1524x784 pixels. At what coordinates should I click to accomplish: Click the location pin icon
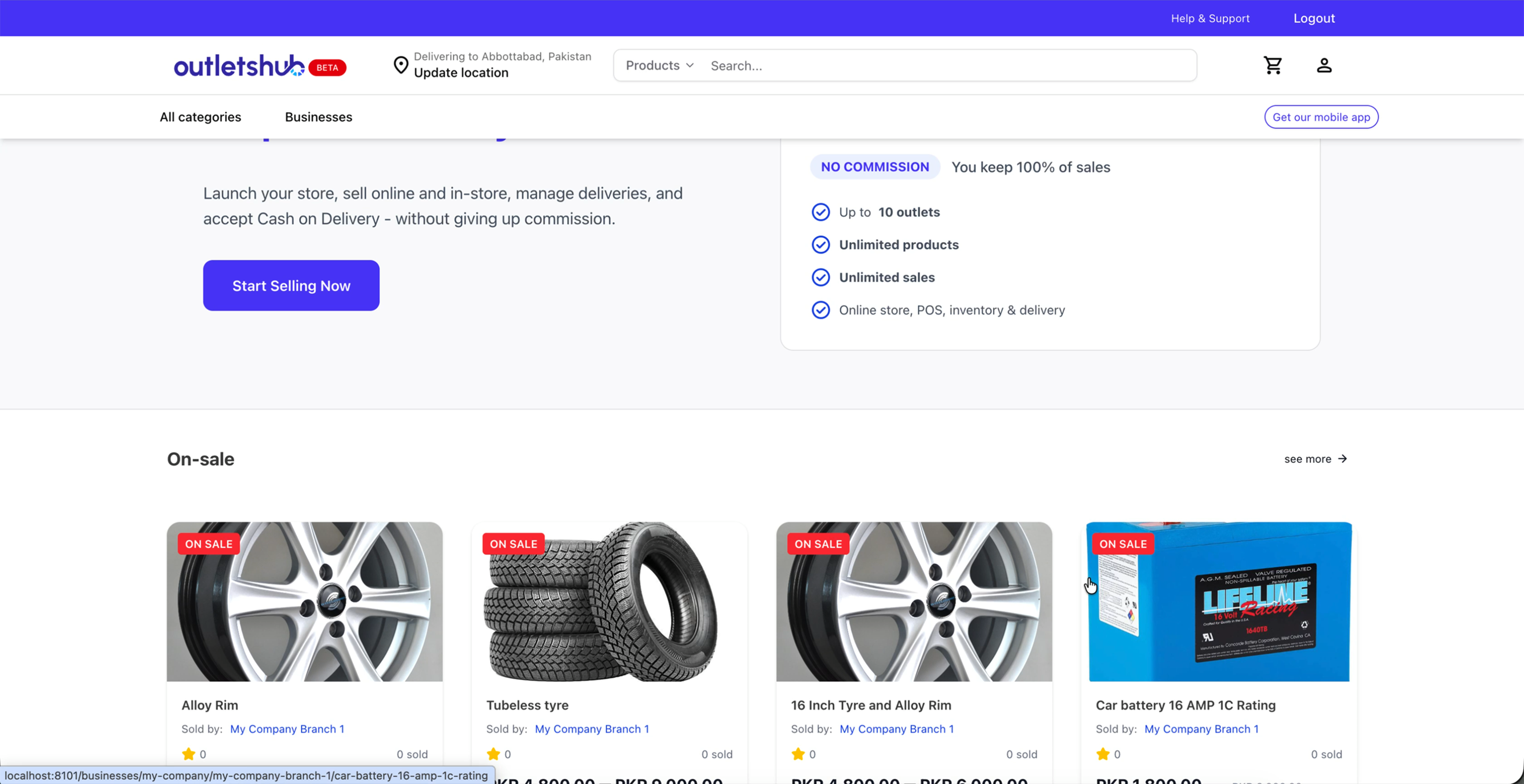[x=401, y=65]
